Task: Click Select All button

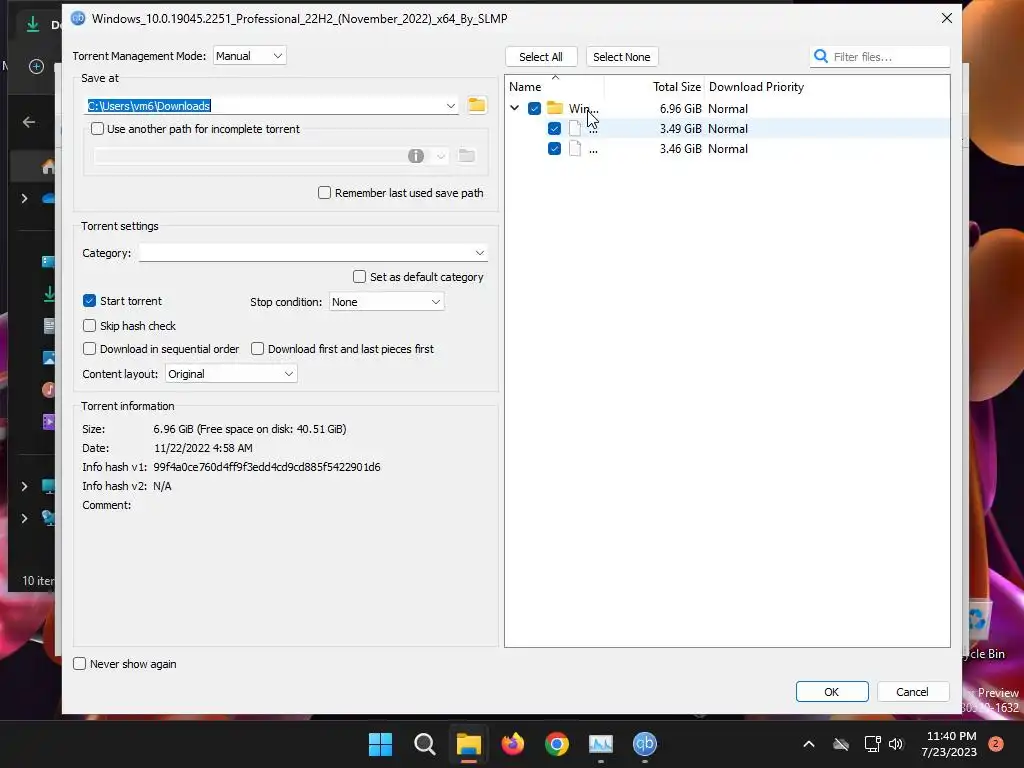Action: pos(541,57)
